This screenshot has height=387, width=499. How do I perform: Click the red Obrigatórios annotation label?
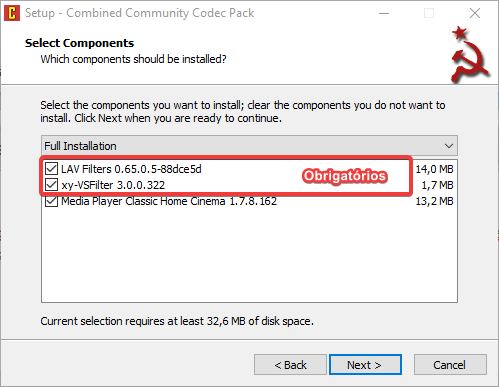click(x=345, y=176)
